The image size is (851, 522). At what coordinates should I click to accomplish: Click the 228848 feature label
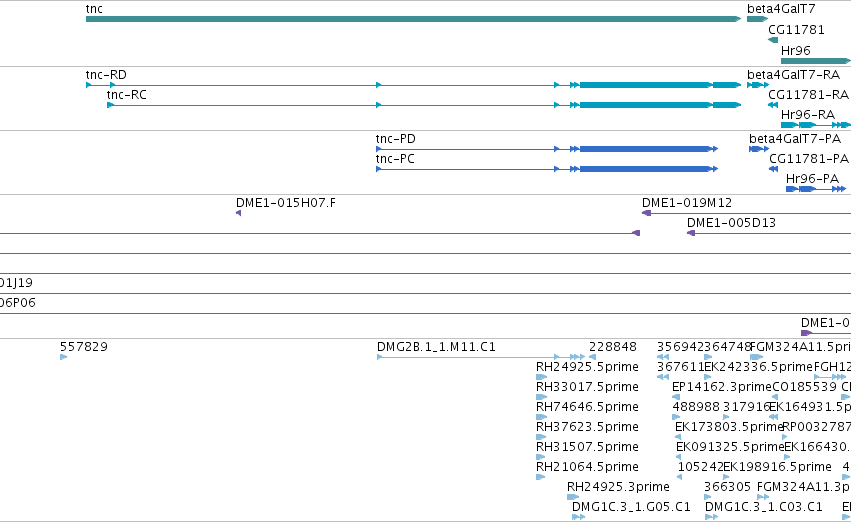(x=613, y=347)
